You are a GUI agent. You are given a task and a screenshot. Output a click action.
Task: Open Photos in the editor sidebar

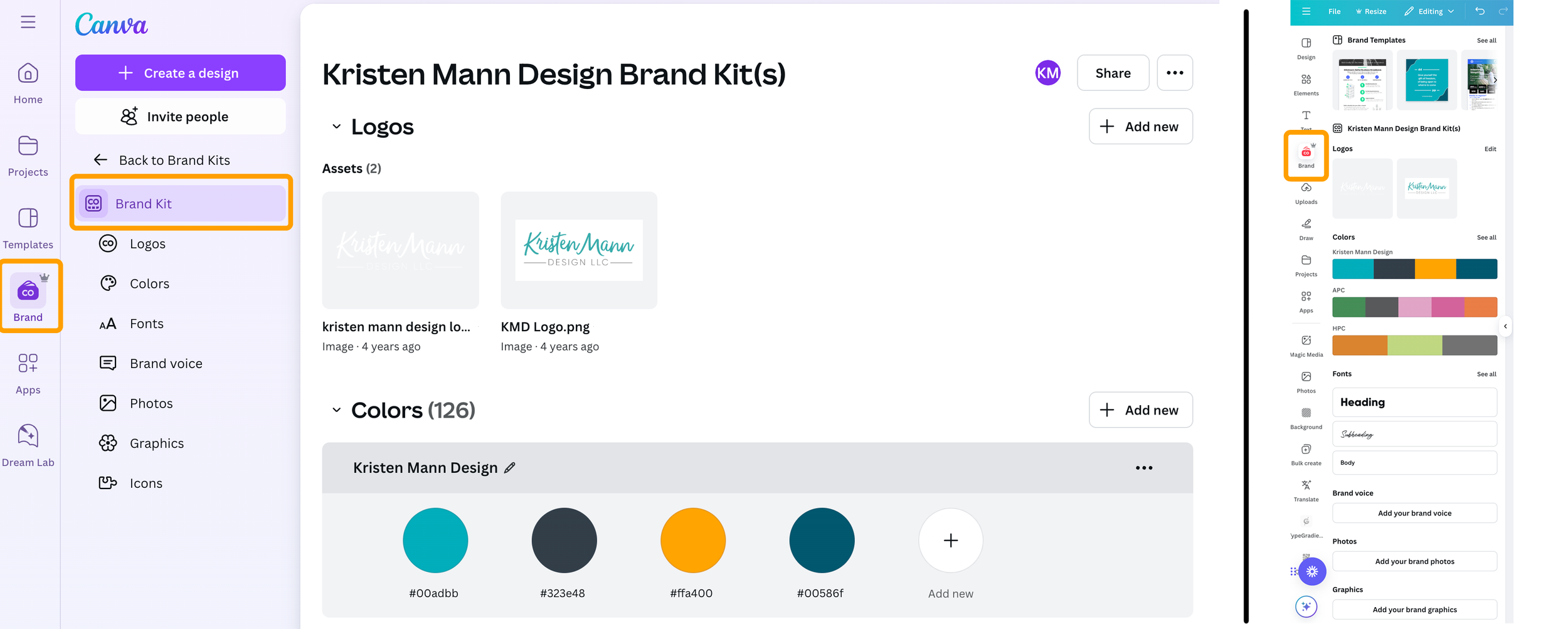(x=1306, y=383)
